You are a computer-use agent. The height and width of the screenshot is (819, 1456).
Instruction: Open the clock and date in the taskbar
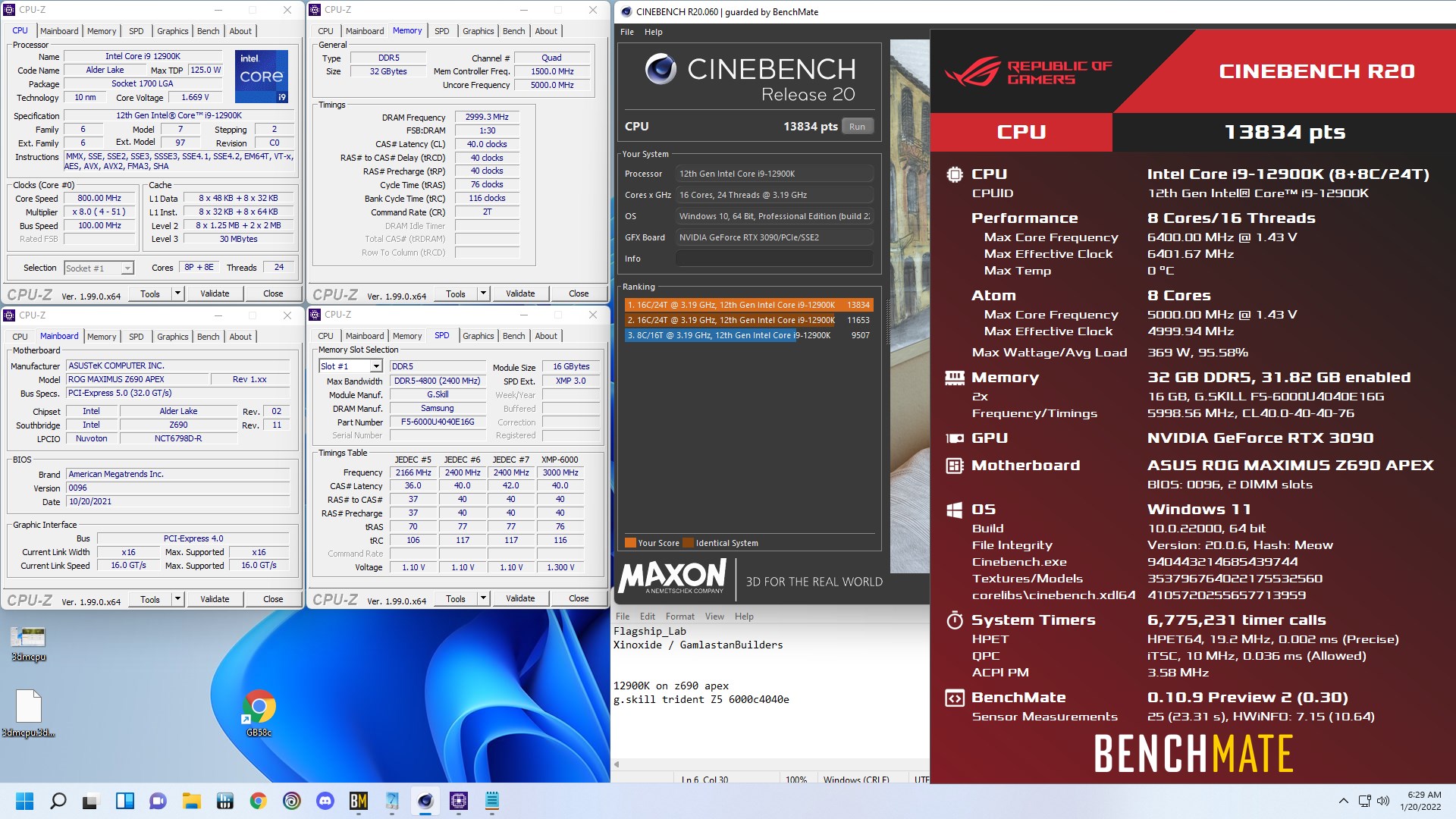[1421, 801]
